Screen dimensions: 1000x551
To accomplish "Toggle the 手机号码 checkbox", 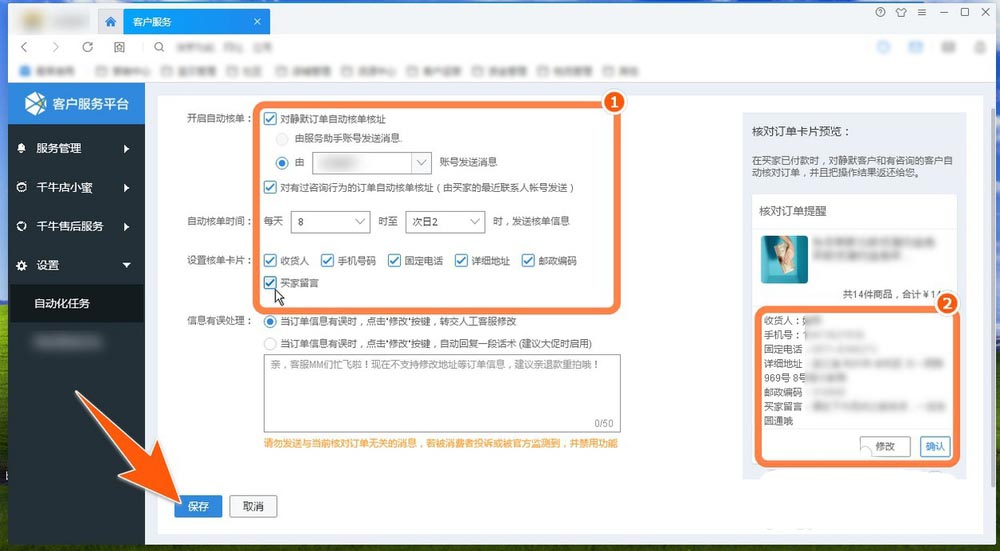I will coord(327,260).
